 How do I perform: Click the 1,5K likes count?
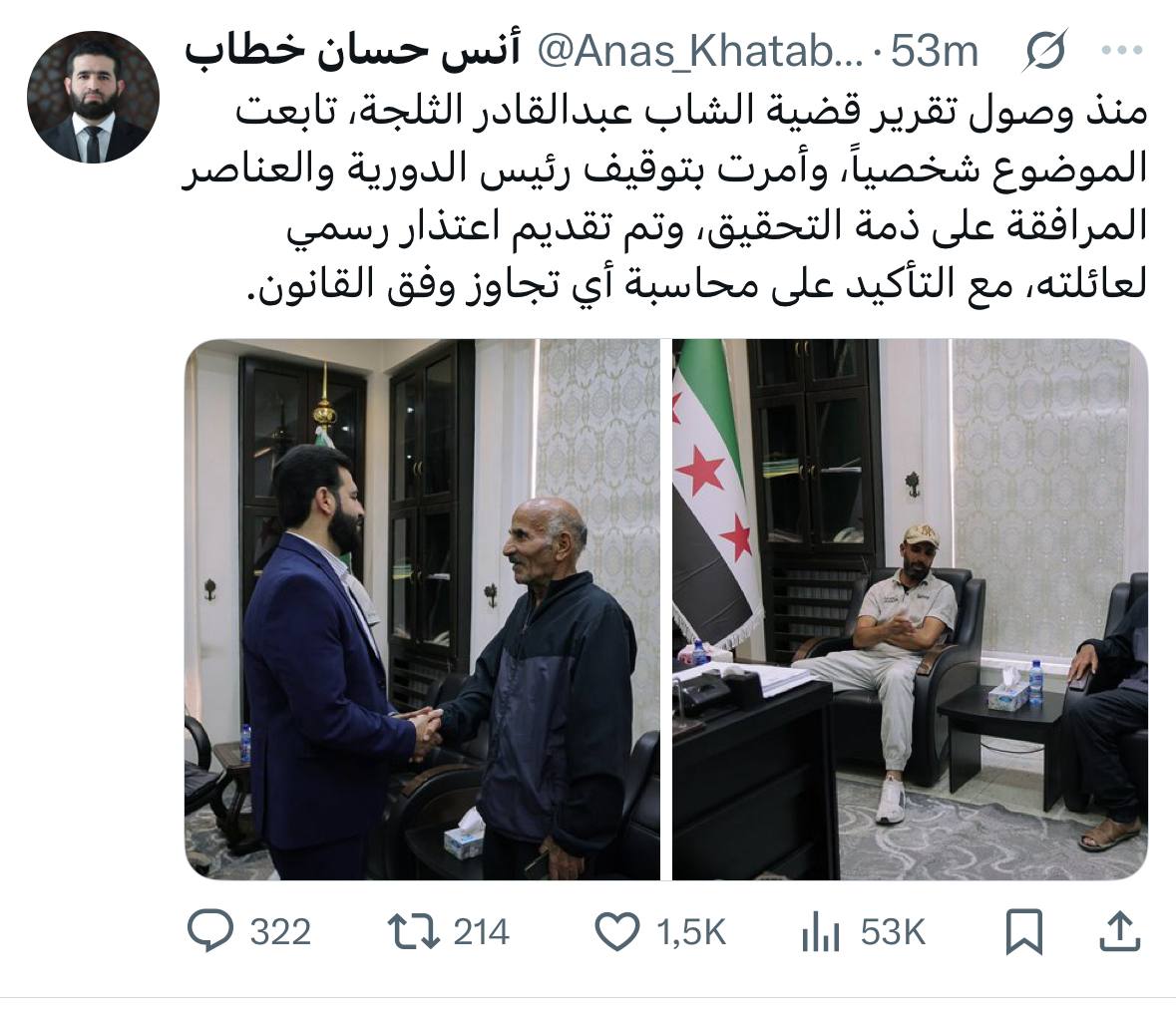coord(691,932)
